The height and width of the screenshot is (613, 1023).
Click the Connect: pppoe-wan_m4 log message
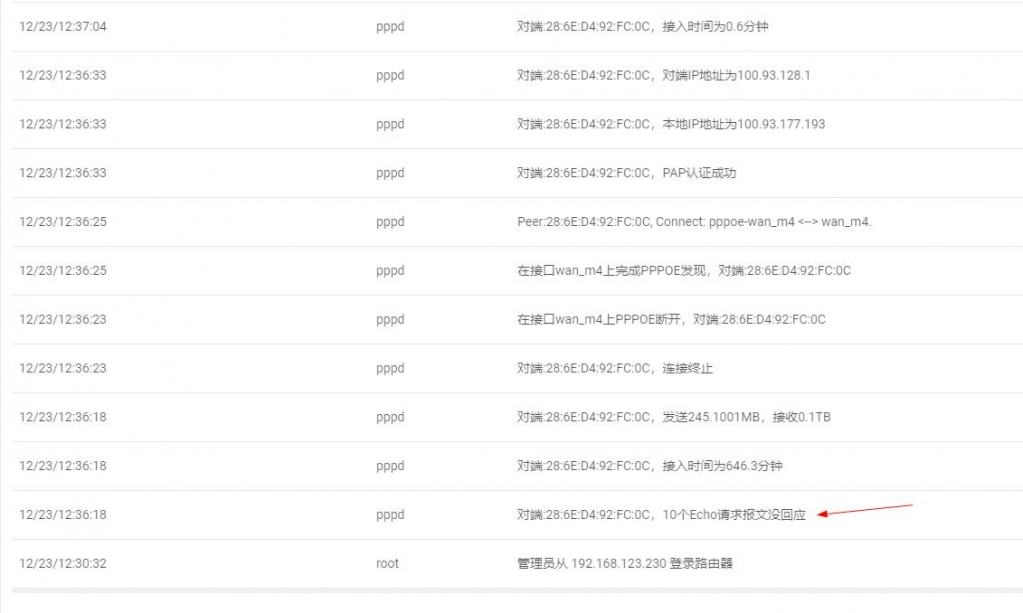pyautogui.click(x=694, y=222)
